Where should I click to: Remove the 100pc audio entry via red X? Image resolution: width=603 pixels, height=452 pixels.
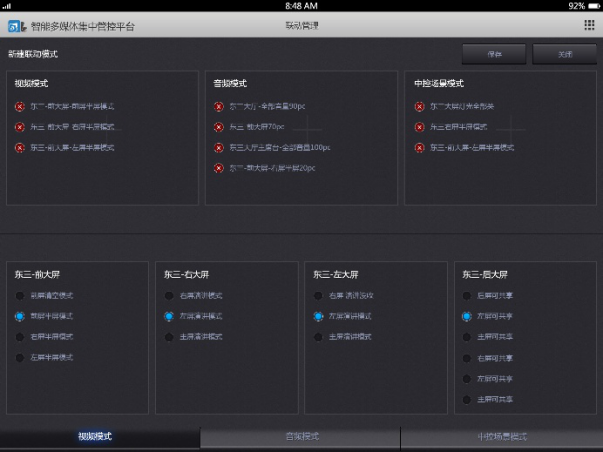(218, 147)
